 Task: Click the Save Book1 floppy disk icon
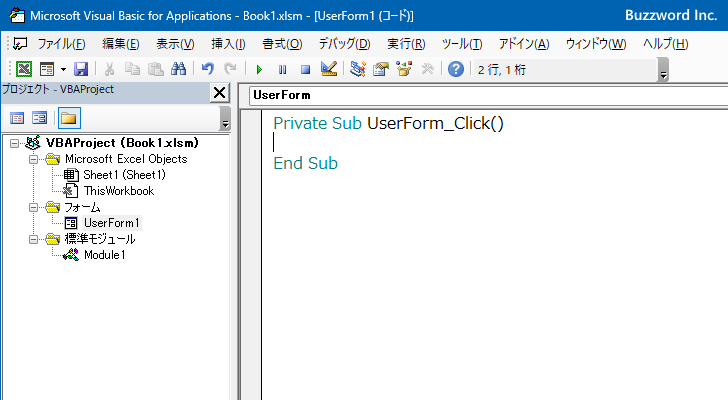pos(81,69)
